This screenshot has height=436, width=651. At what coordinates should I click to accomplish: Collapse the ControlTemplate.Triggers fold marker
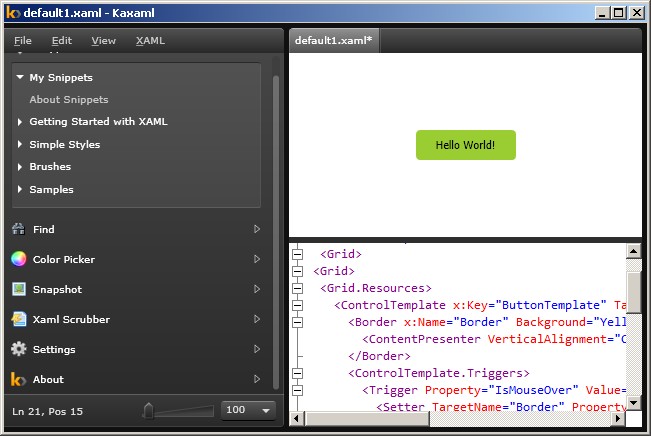pos(297,373)
